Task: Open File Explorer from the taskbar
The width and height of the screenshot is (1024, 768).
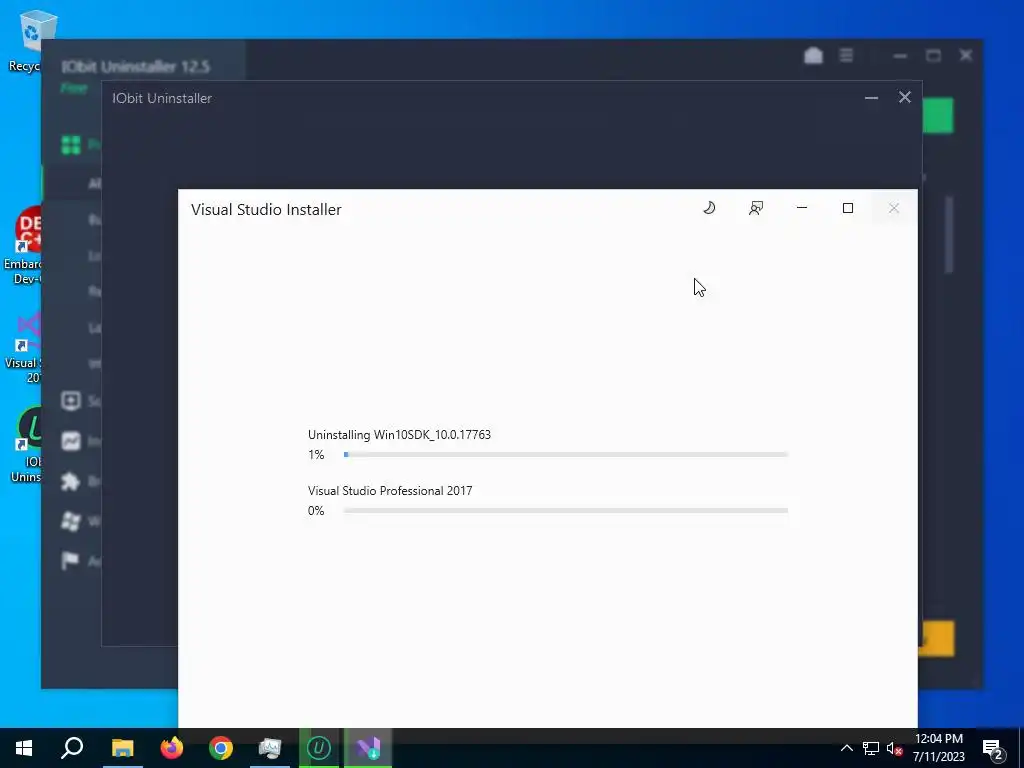Action: click(122, 748)
